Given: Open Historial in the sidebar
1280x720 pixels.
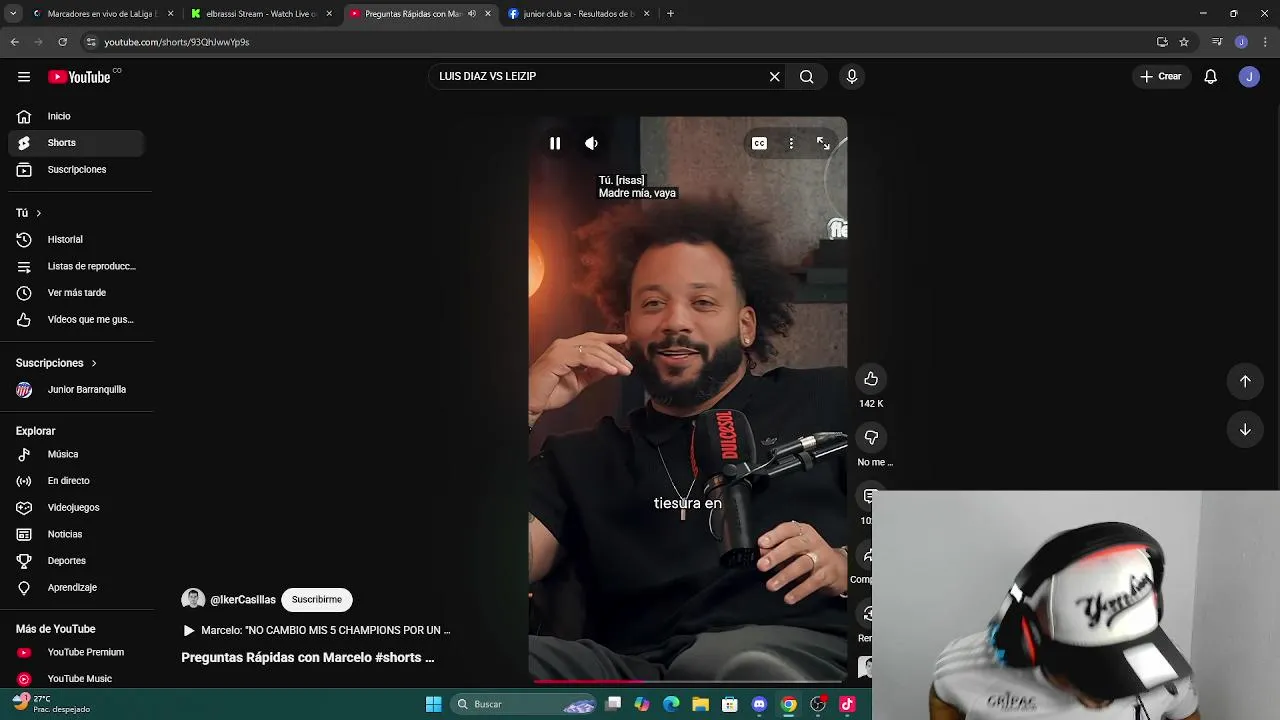Looking at the screenshot, I should tap(76, 240).
